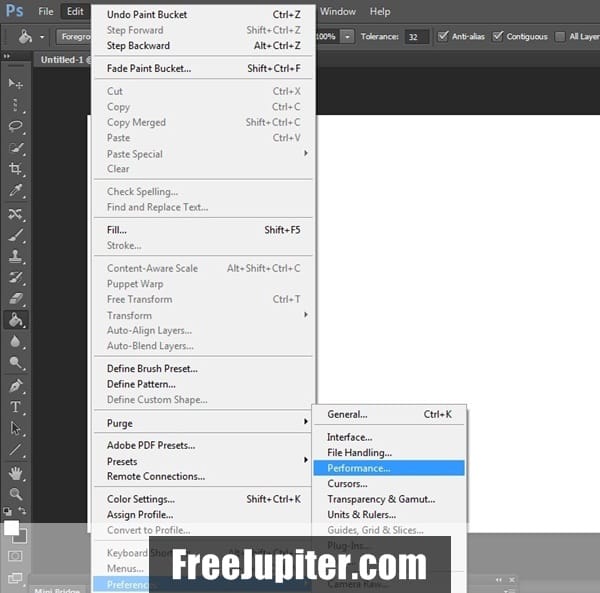Open the Foreground fill source dropdown
This screenshot has height=593, width=600.
coord(75,37)
